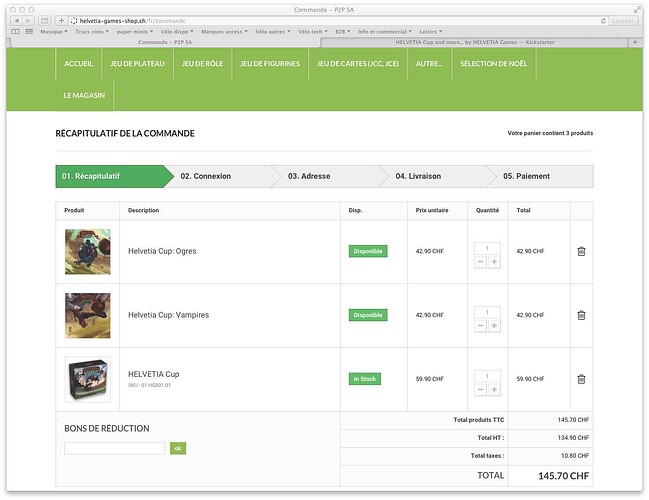Increase quantity of Helvetia Cup: Ogres
649x500 pixels.
tap(494, 262)
